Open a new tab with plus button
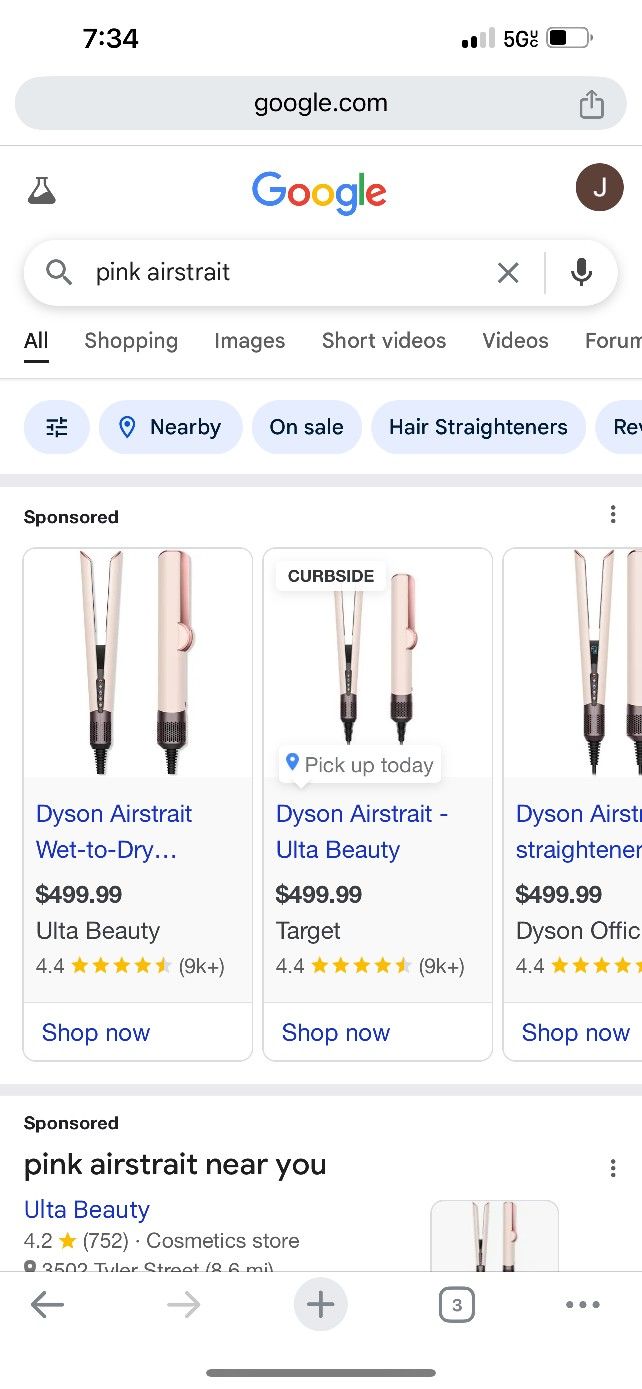Viewport: 642px width, 1389px height. point(320,1304)
